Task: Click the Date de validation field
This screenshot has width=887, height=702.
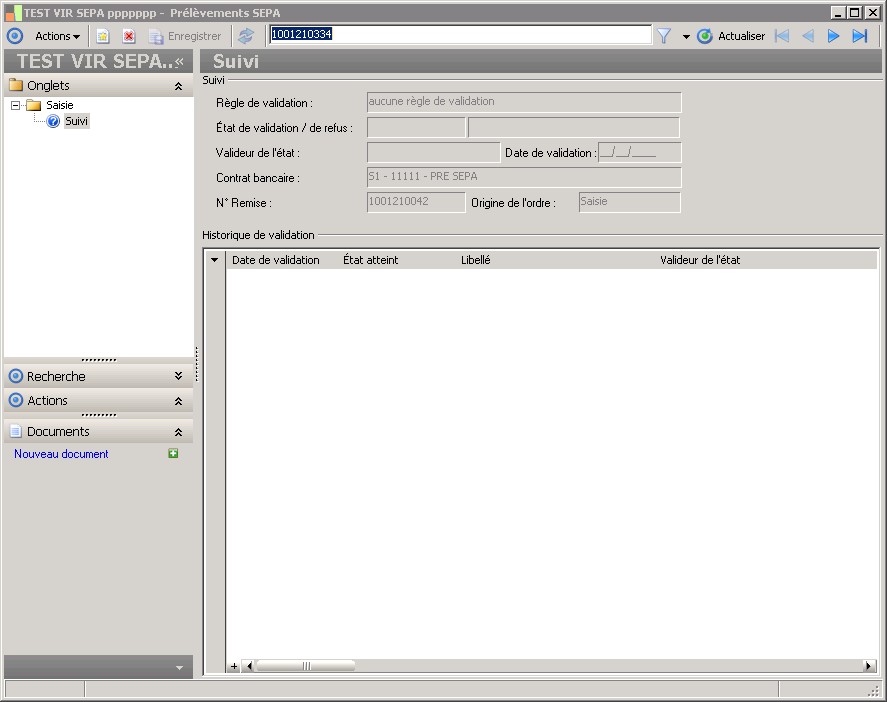Action: [x=639, y=152]
